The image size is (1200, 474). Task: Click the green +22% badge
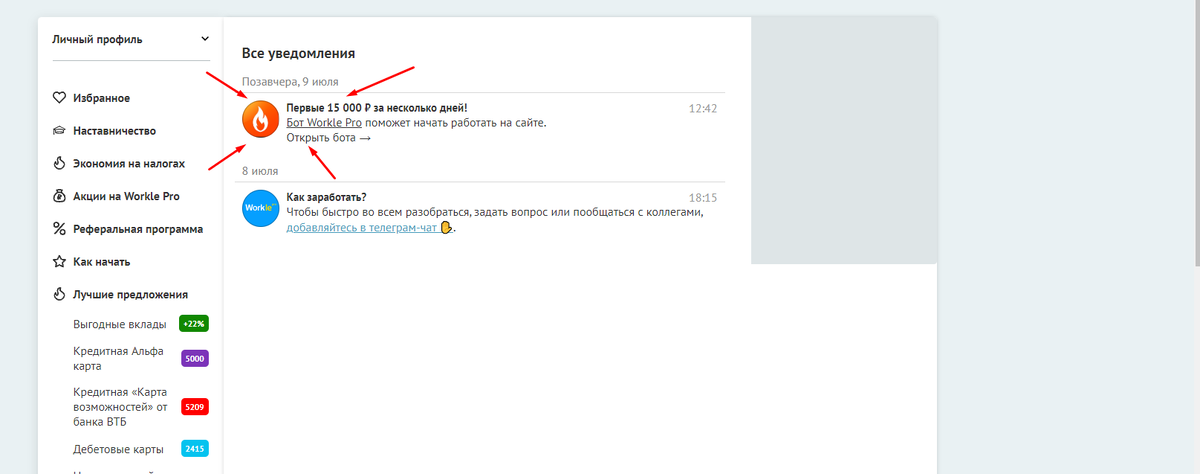click(x=194, y=324)
